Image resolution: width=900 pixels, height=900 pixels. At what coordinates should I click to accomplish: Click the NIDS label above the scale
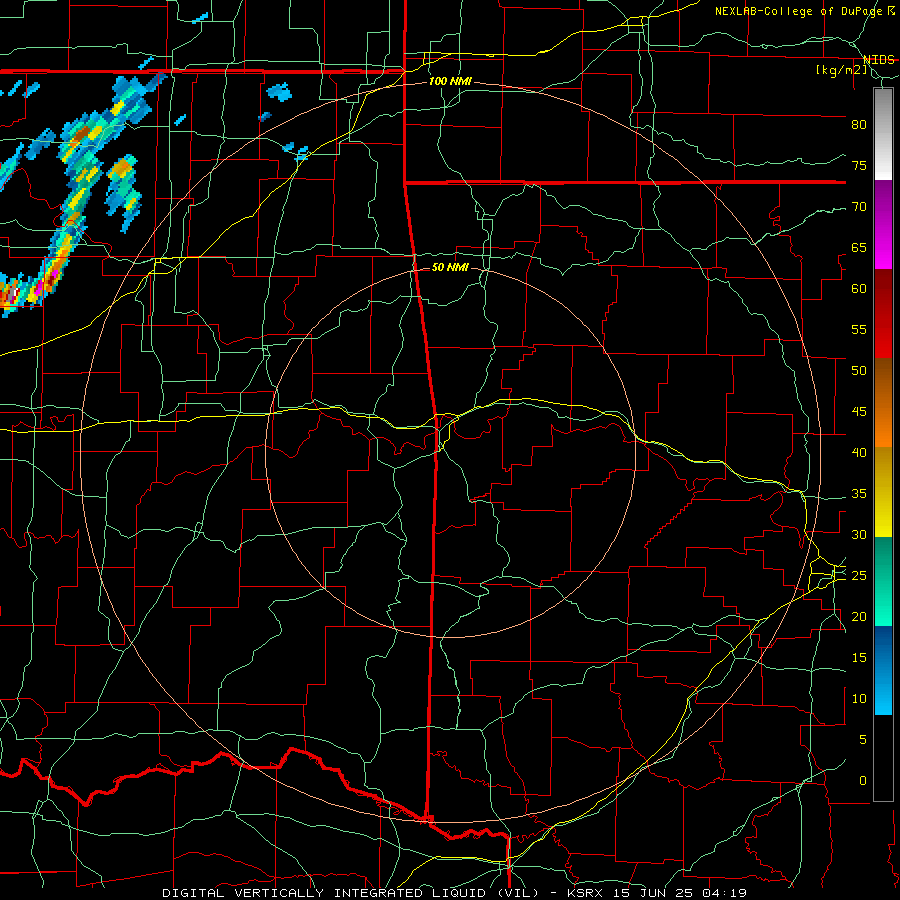click(879, 60)
